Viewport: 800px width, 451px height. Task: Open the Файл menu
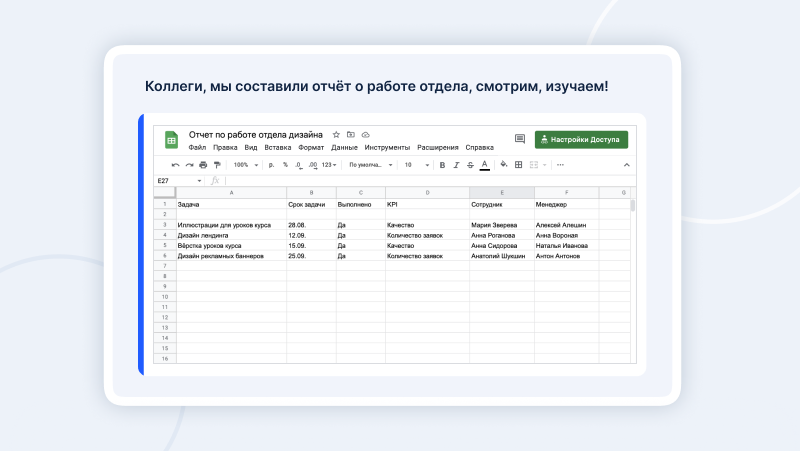(197, 147)
